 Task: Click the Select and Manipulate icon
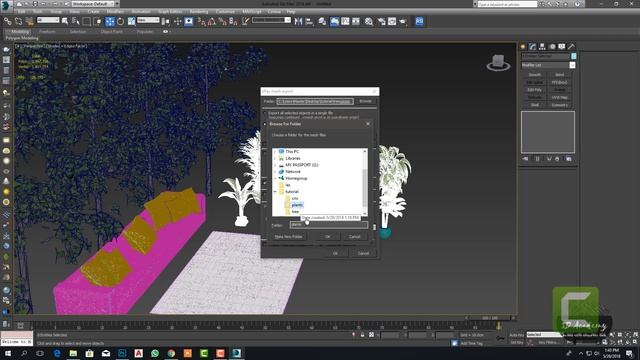pyautogui.click(x=178, y=21)
